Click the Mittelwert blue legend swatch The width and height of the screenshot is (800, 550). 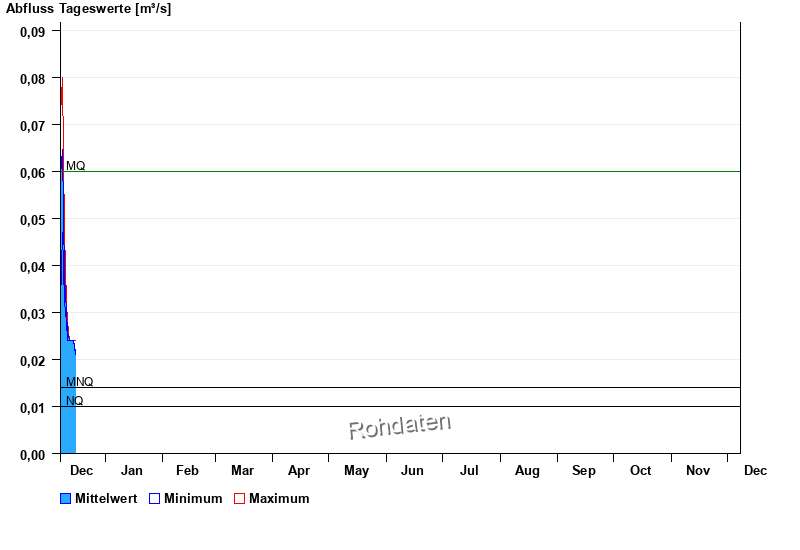coord(65,498)
